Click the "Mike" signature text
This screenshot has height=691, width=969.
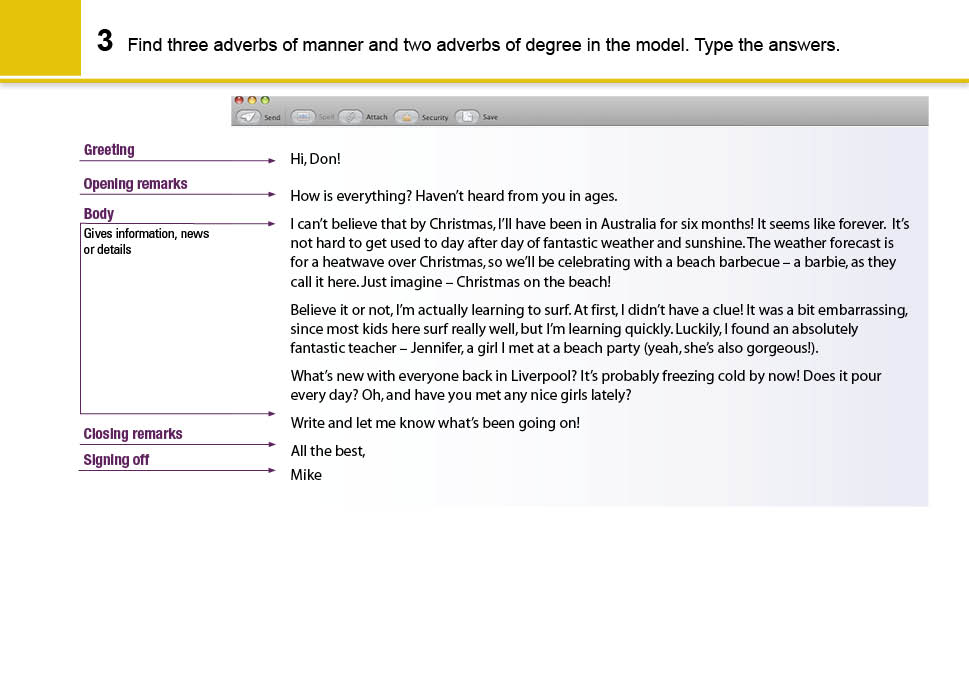pyautogui.click(x=306, y=475)
